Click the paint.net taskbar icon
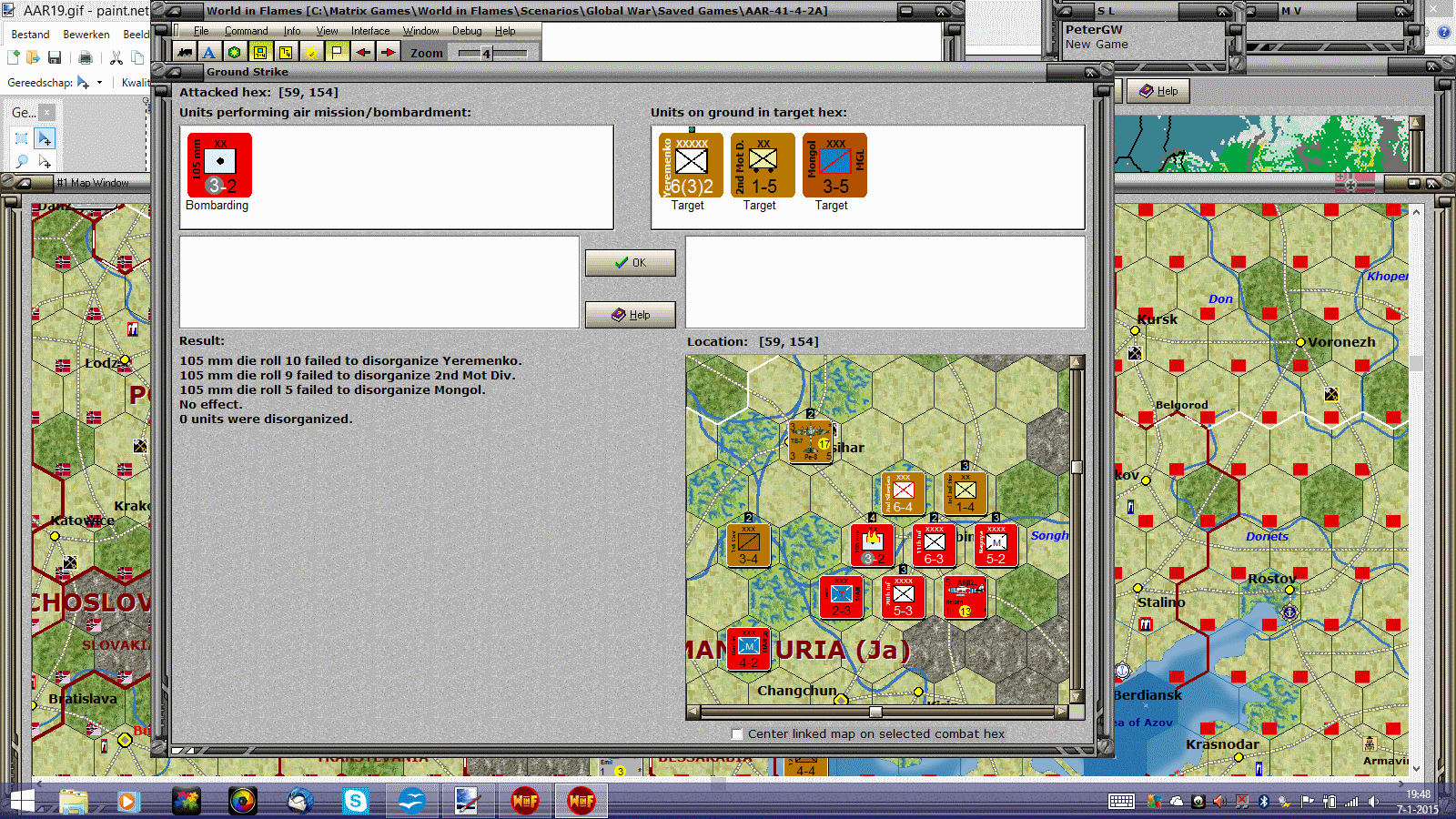This screenshot has height=819, width=1456. click(x=467, y=801)
